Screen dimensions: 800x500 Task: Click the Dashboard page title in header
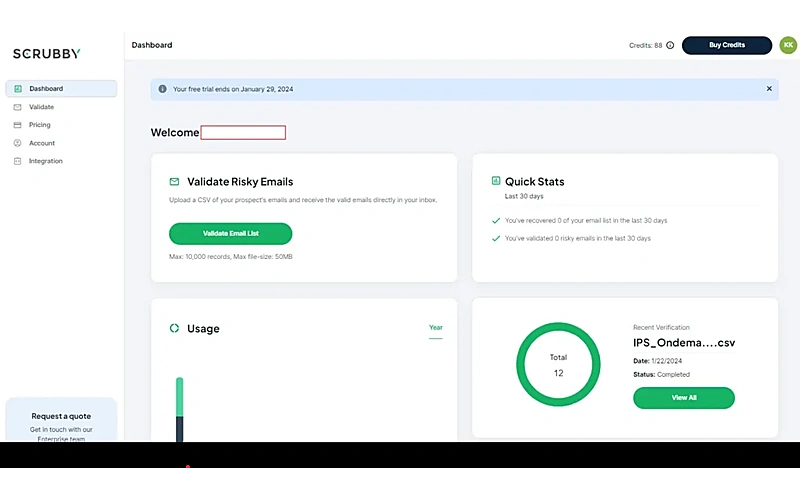click(x=152, y=45)
